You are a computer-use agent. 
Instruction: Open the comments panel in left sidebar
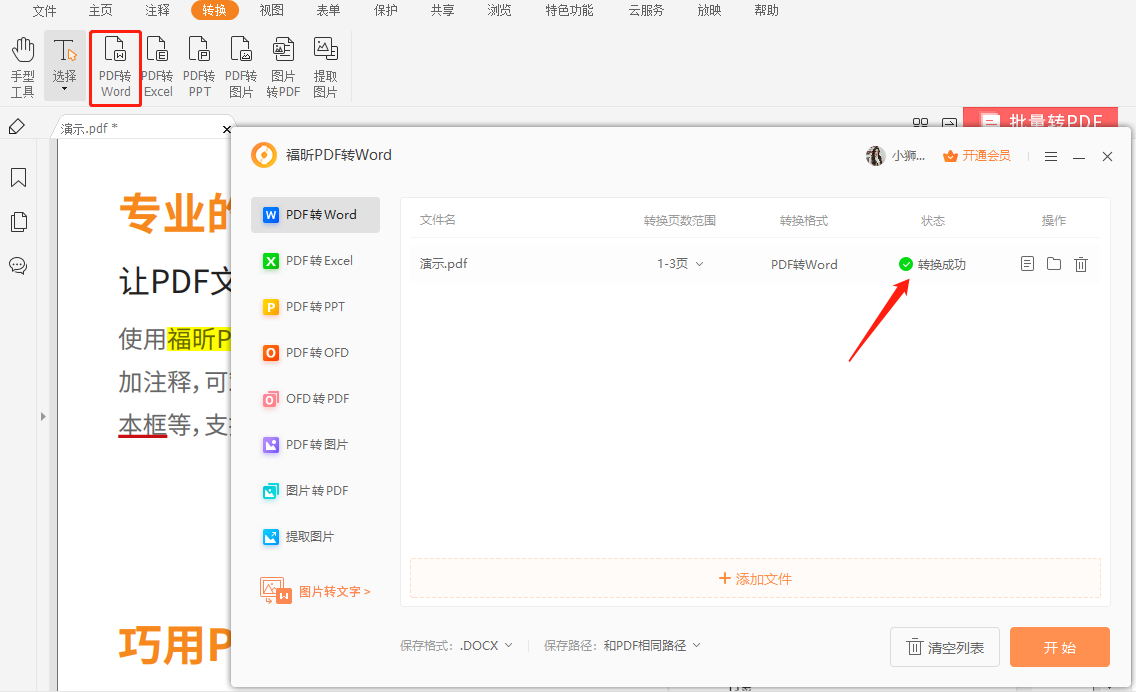[x=18, y=266]
